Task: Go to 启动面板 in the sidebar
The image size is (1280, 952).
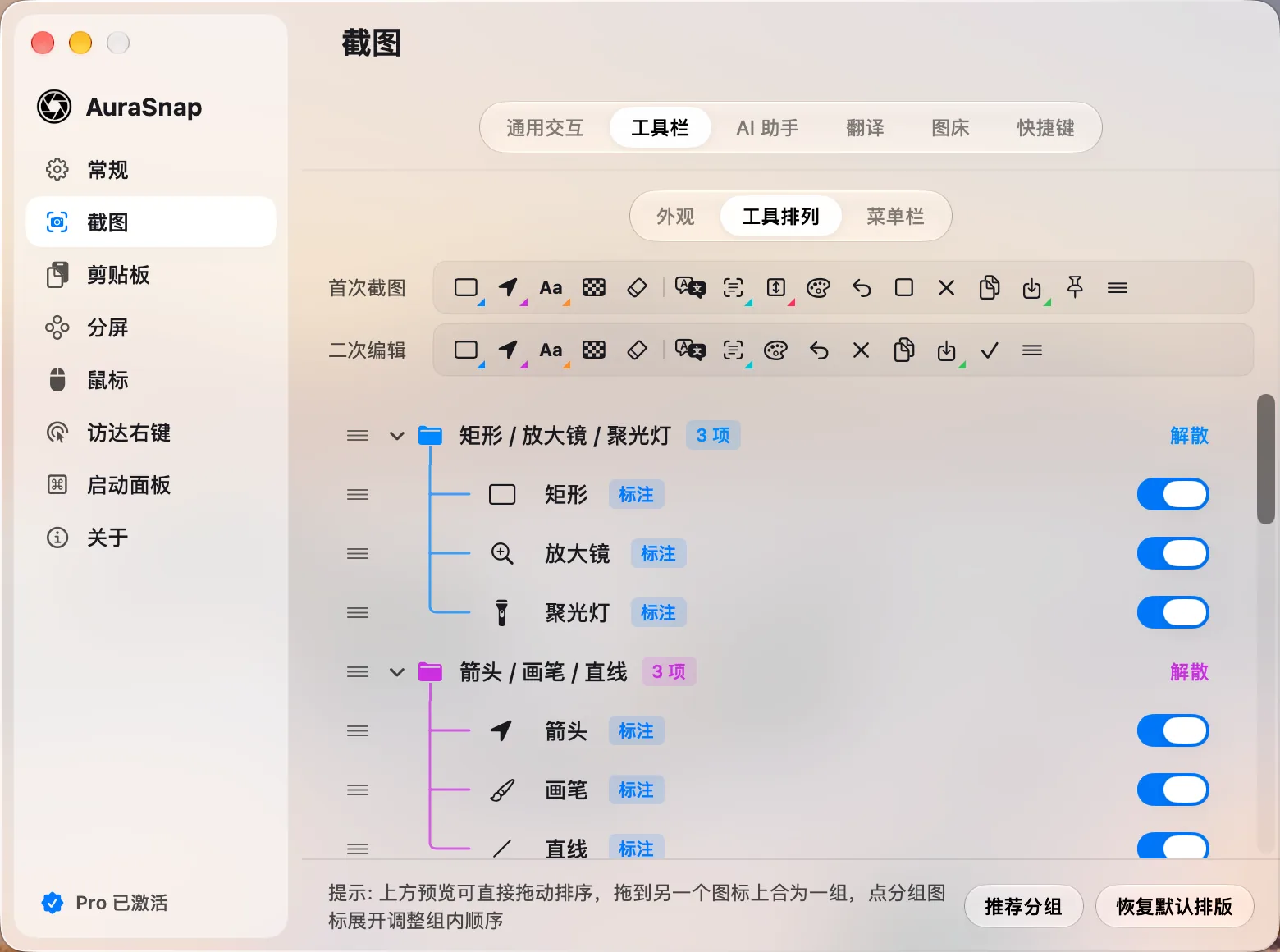Action: pos(151,485)
